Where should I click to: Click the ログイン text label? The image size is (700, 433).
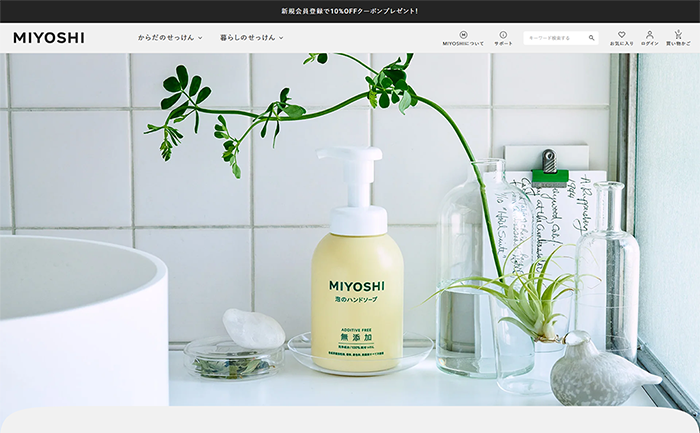pyautogui.click(x=649, y=44)
